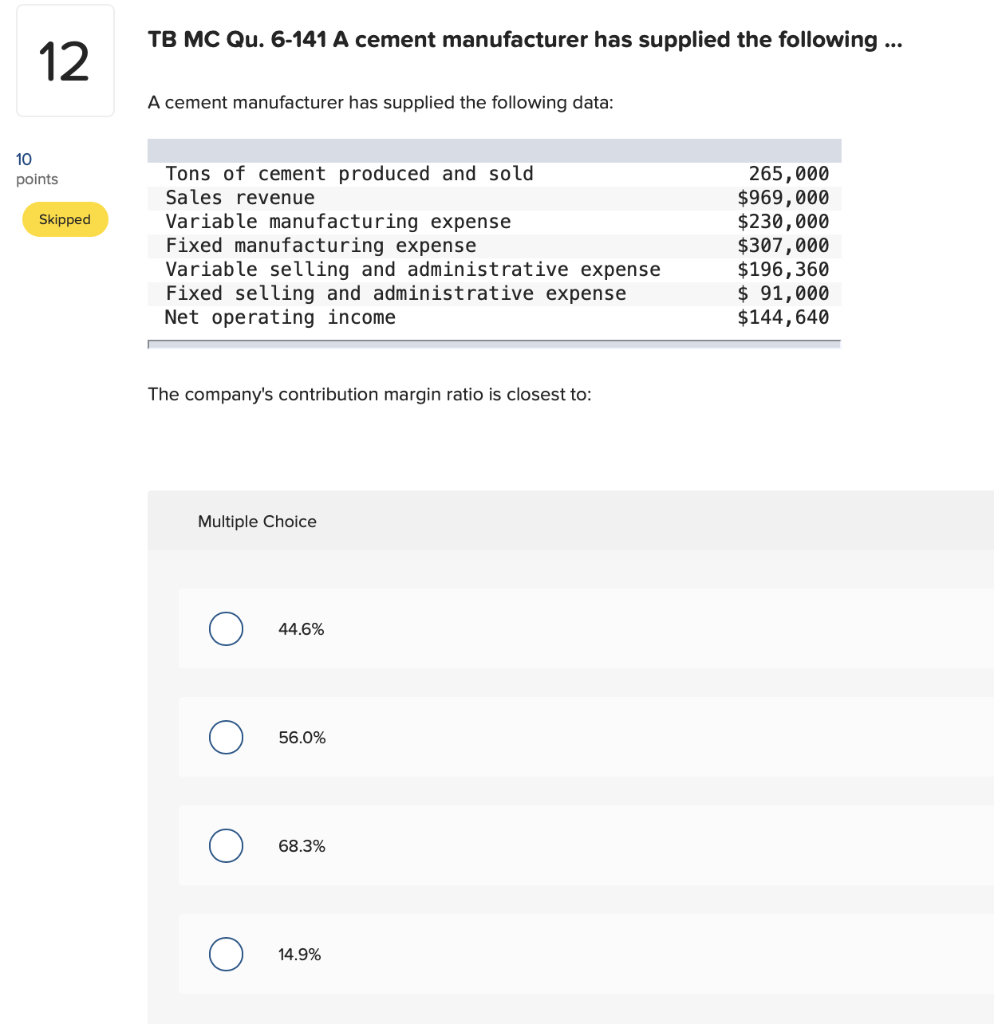The image size is (994, 1024).
Task: Click the Sales revenue table row
Action: [x=494, y=198]
